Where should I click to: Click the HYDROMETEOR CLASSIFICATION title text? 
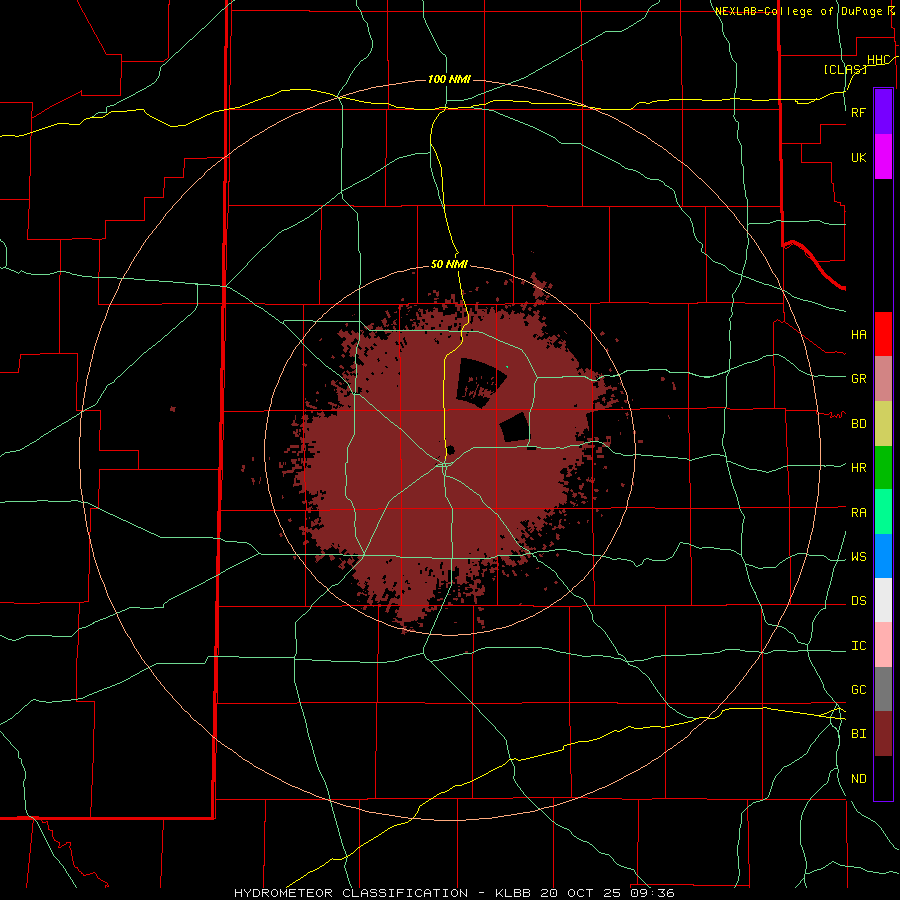point(351,893)
